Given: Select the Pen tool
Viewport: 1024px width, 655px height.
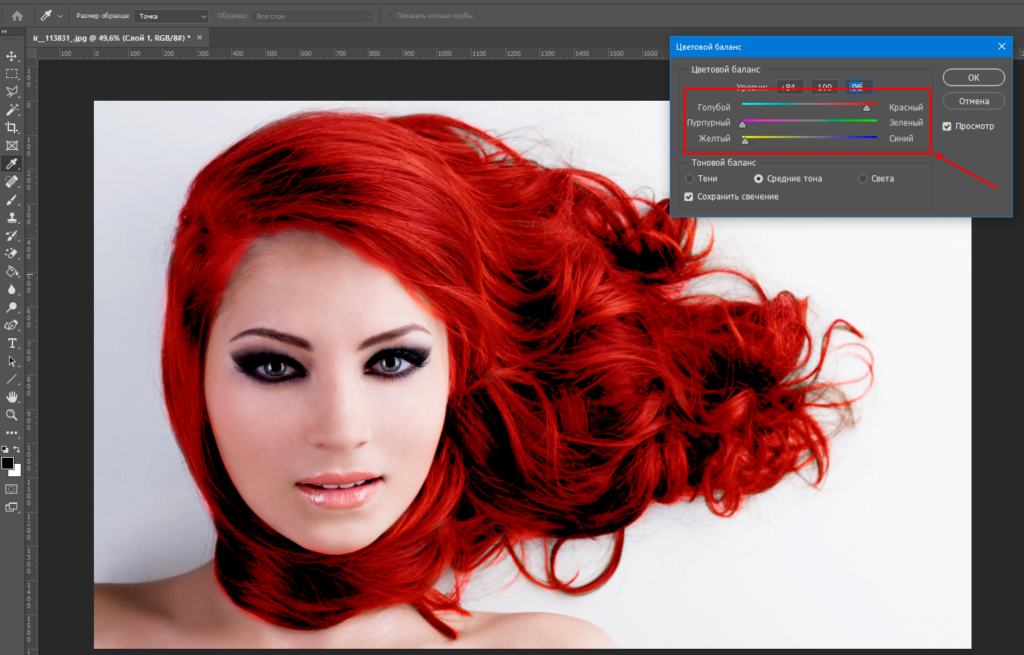Looking at the screenshot, I should pyautogui.click(x=12, y=325).
